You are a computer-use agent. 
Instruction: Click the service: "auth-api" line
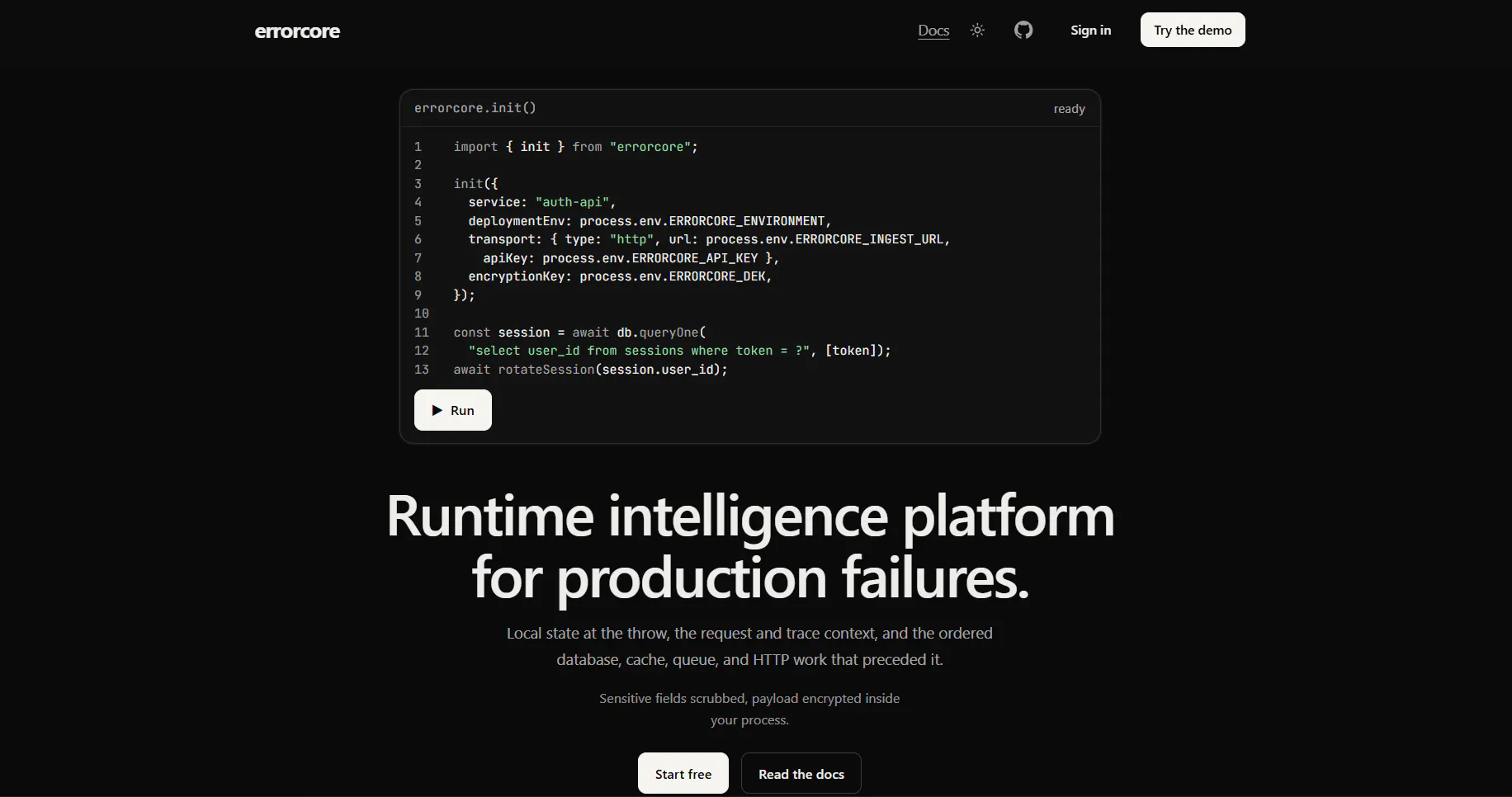542,202
